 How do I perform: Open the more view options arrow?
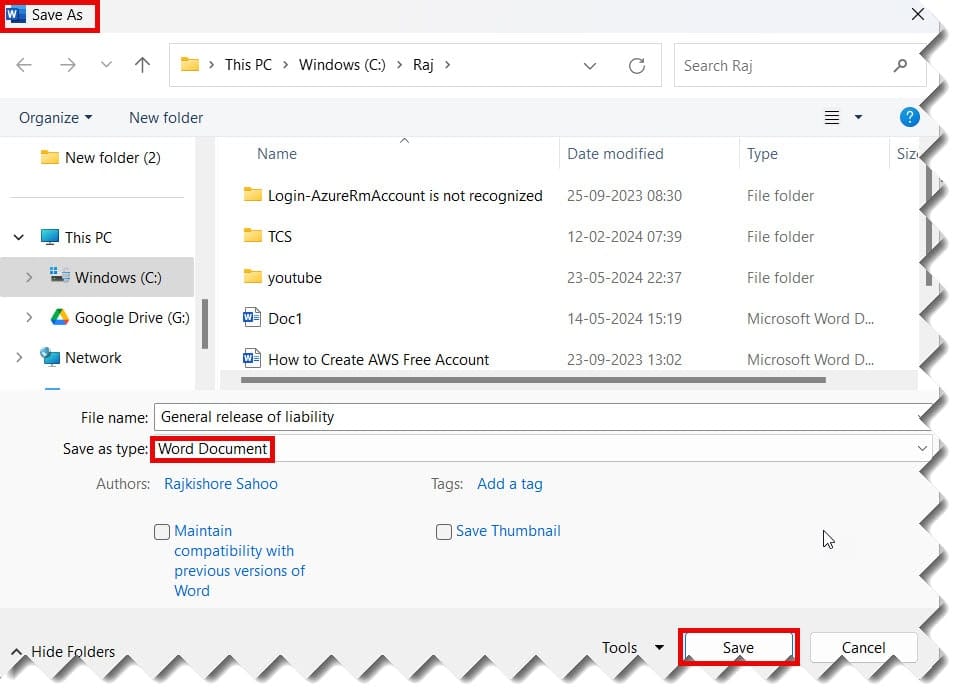point(858,117)
